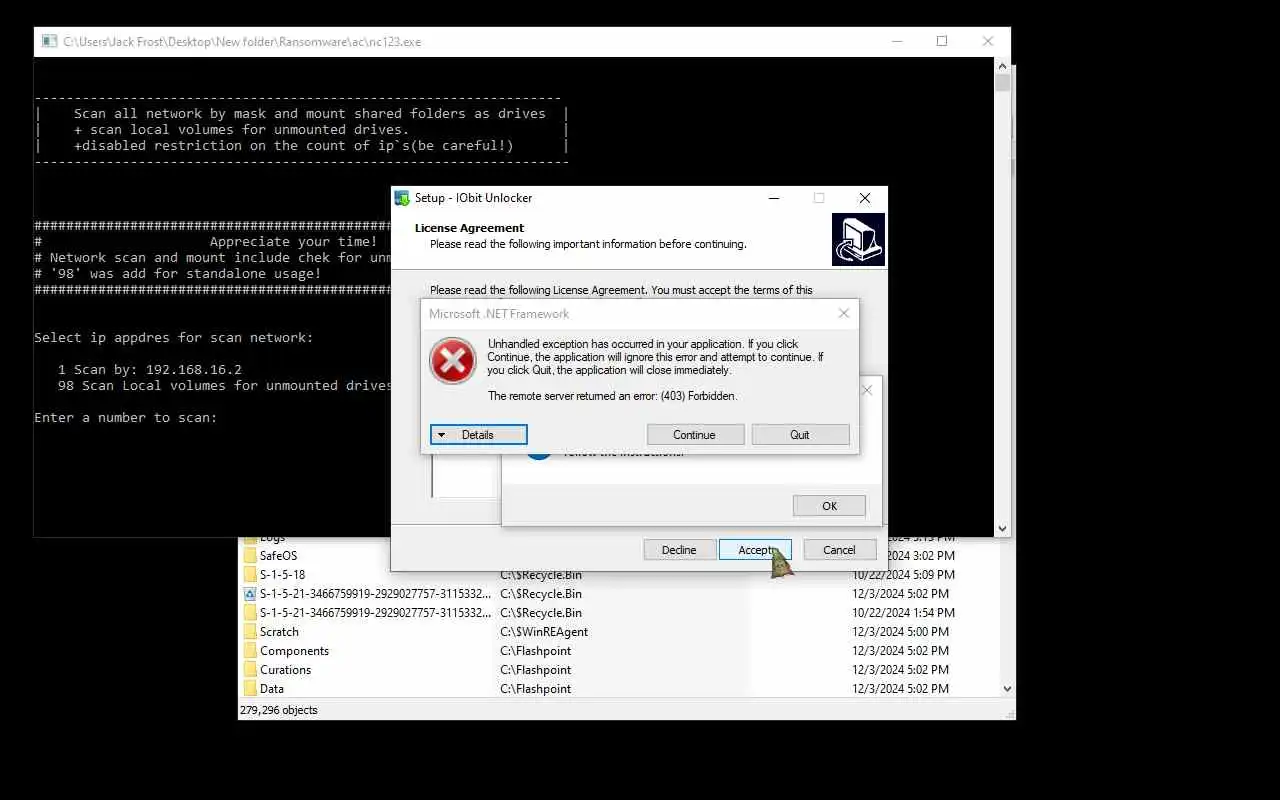Screen dimensions: 1280x800
Task: Cancel the IObit Unlocker setup
Action: pyautogui.click(x=839, y=550)
